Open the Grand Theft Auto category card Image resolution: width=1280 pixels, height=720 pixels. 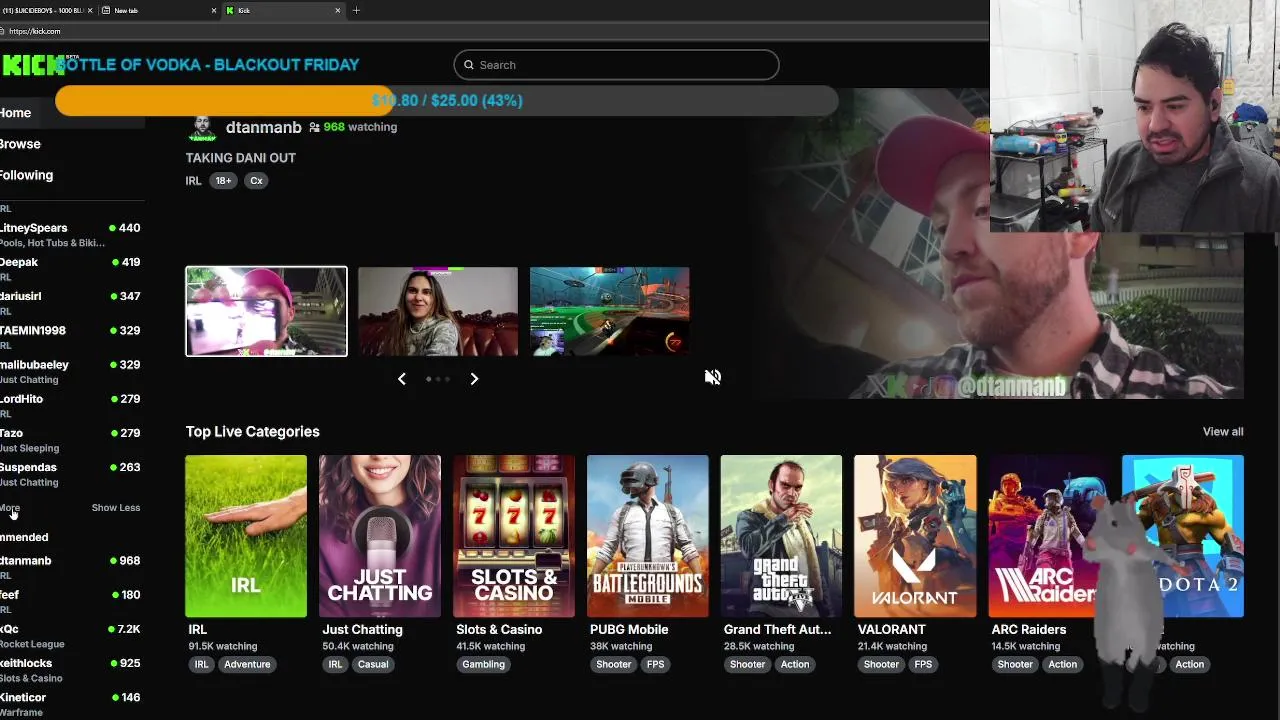tap(781, 536)
